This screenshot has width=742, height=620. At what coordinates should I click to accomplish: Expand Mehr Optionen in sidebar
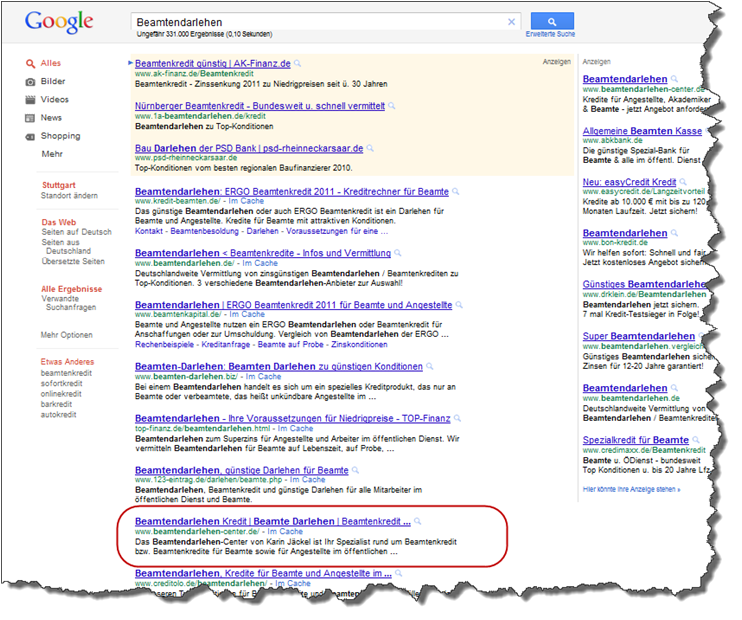[x=66, y=335]
